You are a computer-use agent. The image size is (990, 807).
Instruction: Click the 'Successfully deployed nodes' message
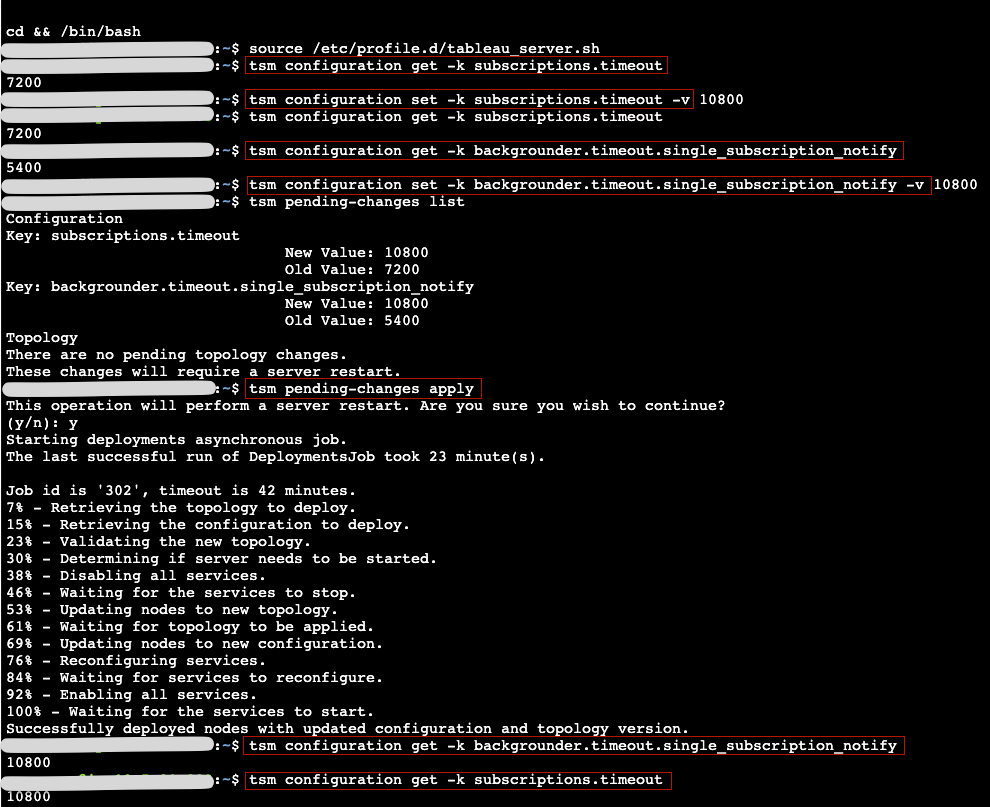click(347, 728)
